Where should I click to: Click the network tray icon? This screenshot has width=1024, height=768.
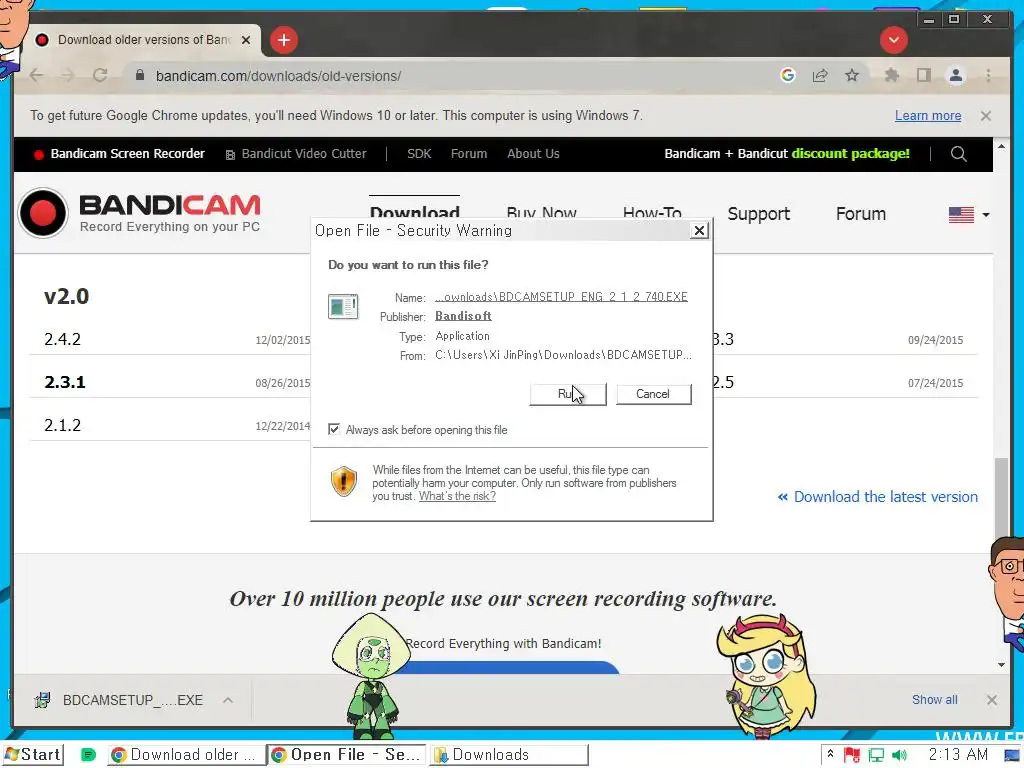pos(875,756)
